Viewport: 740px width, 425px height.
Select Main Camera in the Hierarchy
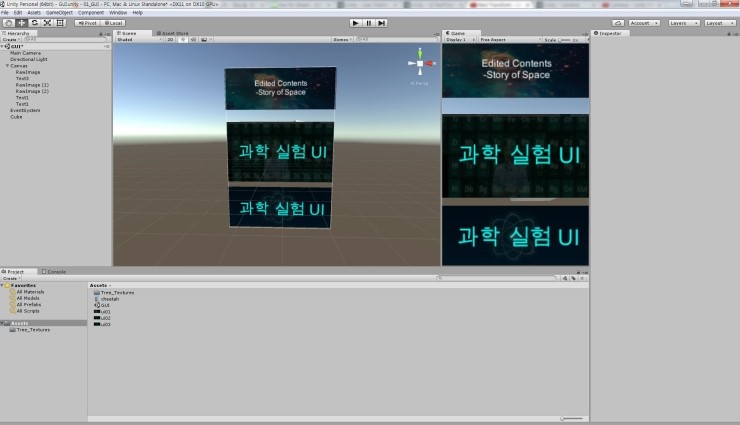(25, 53)
